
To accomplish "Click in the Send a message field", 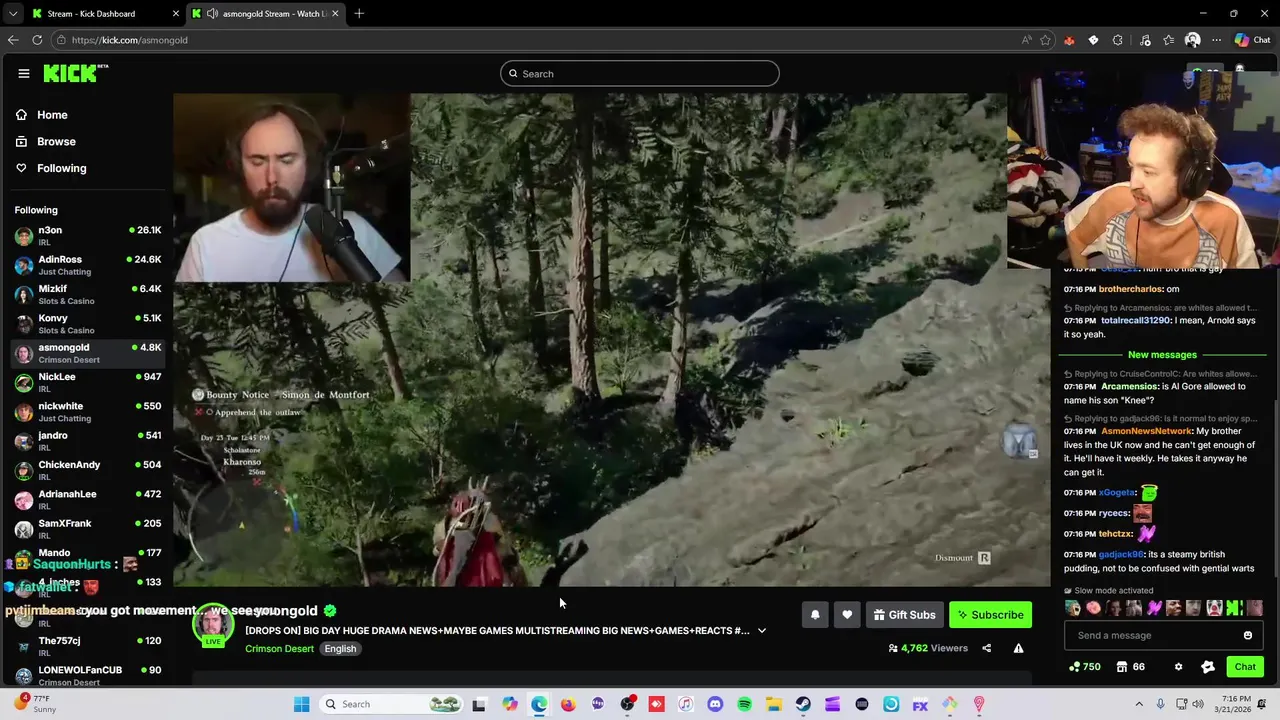I will (1155, 635).
